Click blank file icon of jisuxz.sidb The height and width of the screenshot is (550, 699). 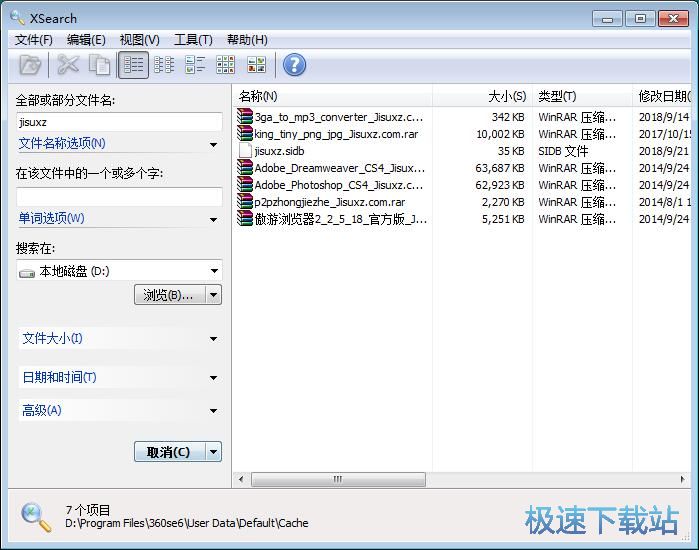(x=245, y=151)
